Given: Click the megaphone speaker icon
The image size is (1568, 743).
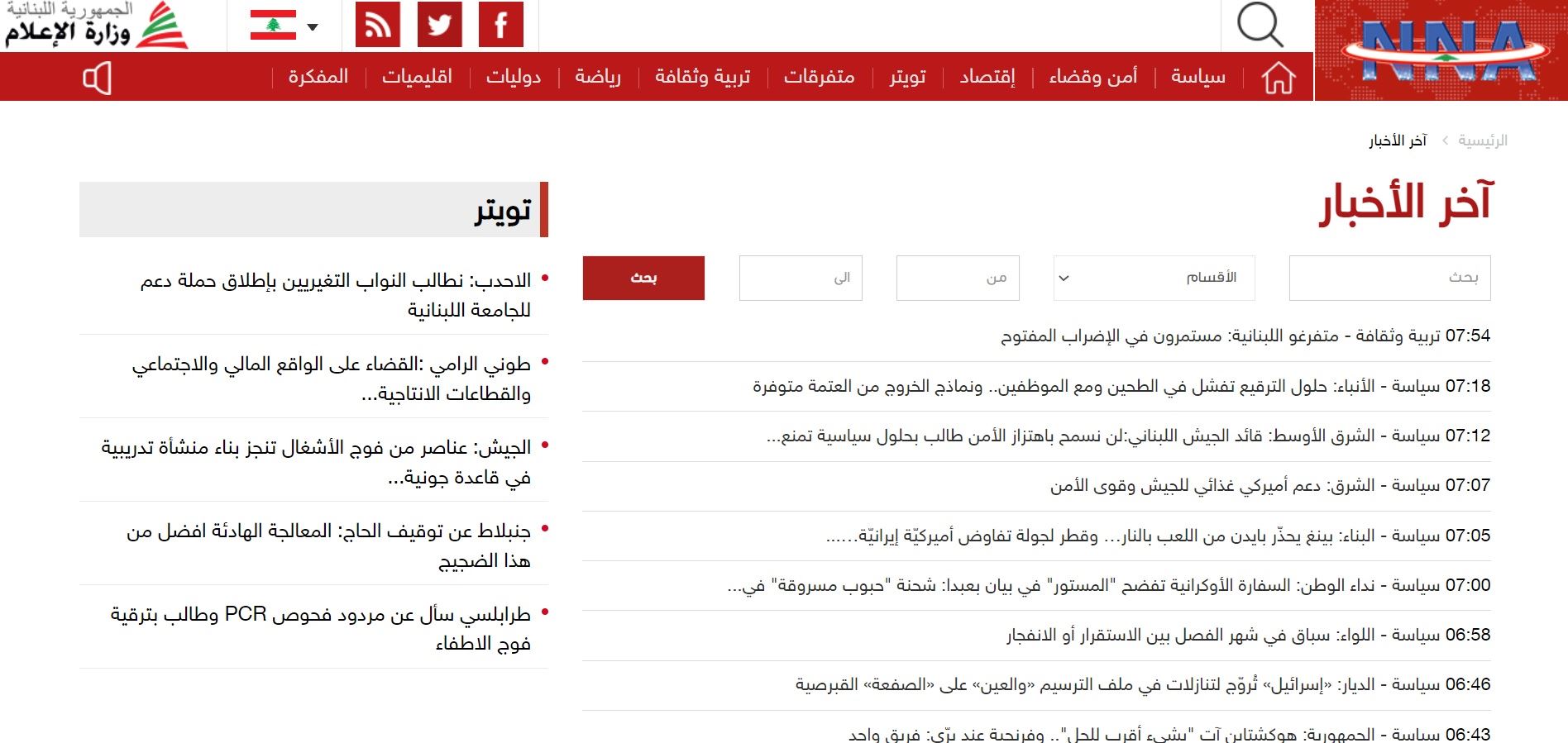Looking at the screenshot, I should (x=98, y=79).
